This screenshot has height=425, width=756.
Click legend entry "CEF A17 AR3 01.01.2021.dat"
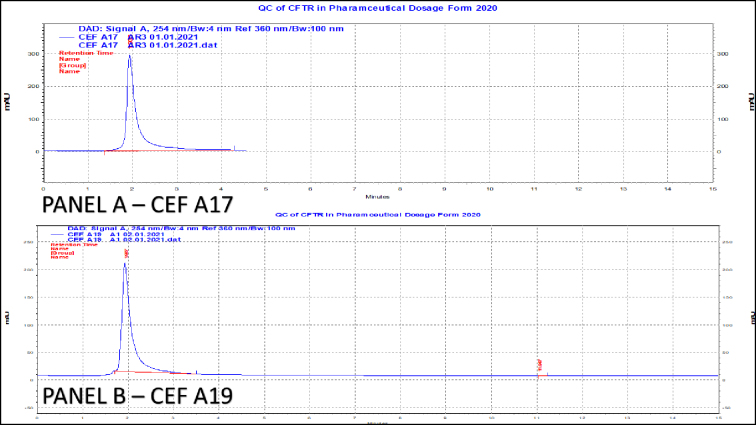(148, 45)
